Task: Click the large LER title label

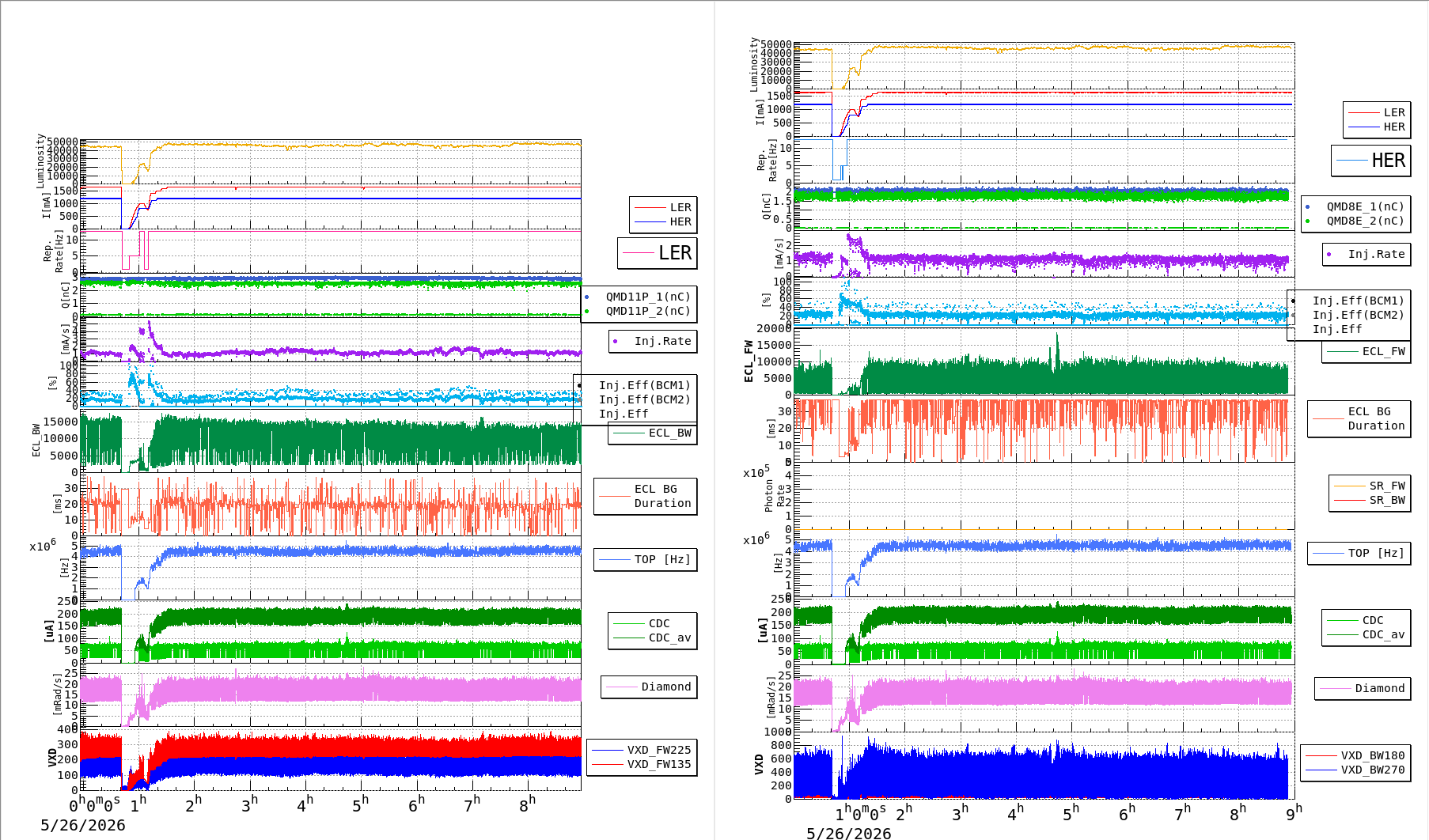Action: pos(675,253)
